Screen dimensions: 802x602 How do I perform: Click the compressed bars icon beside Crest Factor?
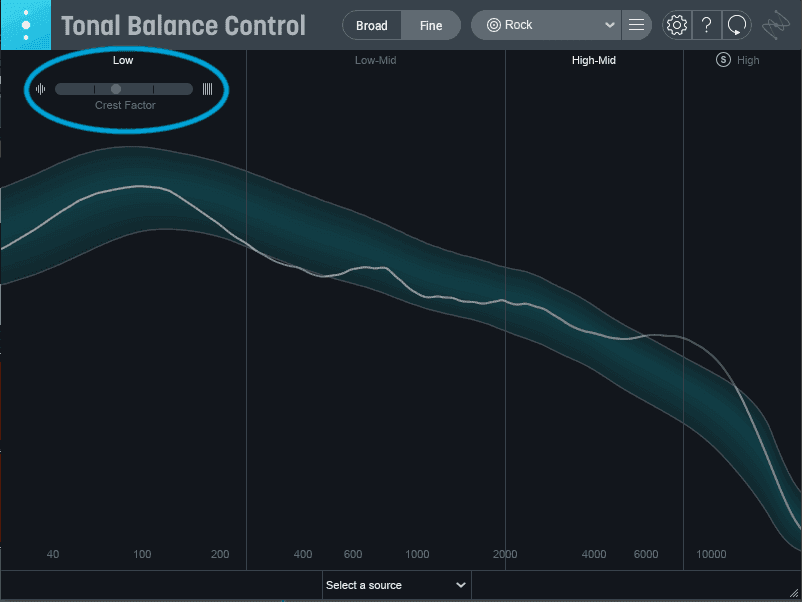coord(207,89)
